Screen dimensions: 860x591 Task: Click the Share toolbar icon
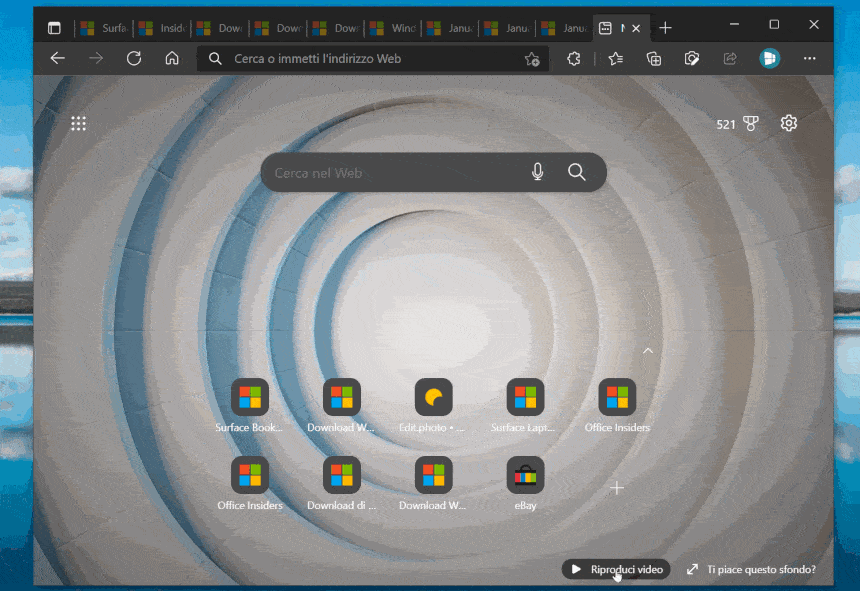tap(730, 59)
